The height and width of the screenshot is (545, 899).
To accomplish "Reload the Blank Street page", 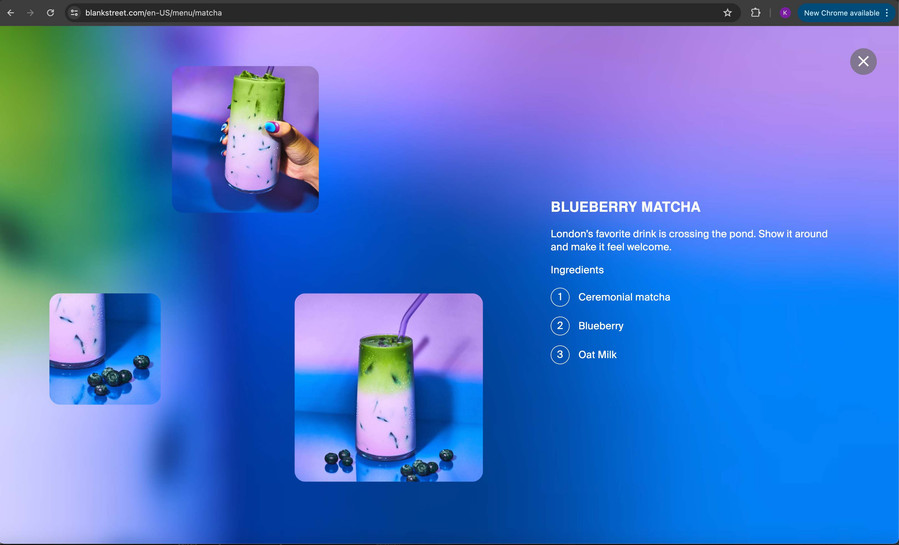I will pos(50,13).
